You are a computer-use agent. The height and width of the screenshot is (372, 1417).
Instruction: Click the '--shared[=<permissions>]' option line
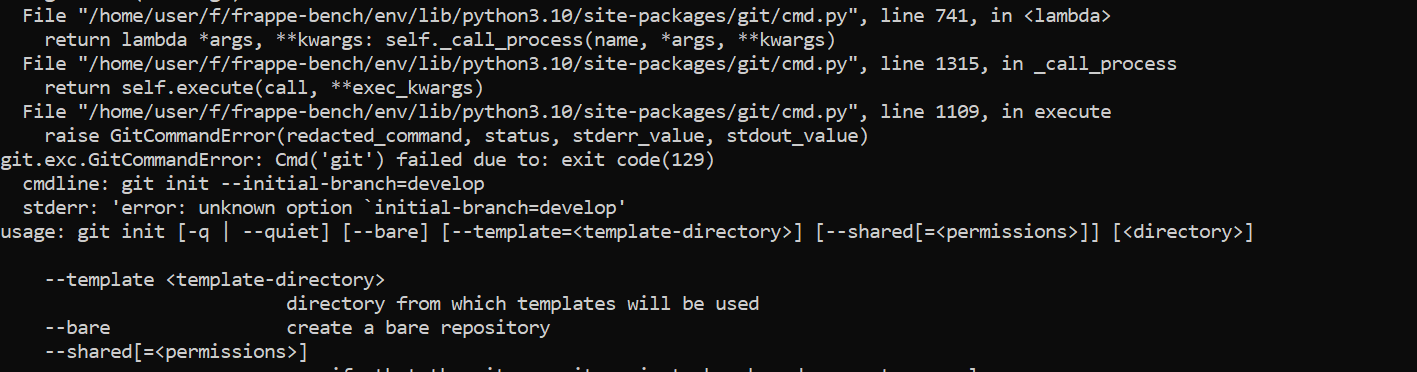click(x=176, y=351)
